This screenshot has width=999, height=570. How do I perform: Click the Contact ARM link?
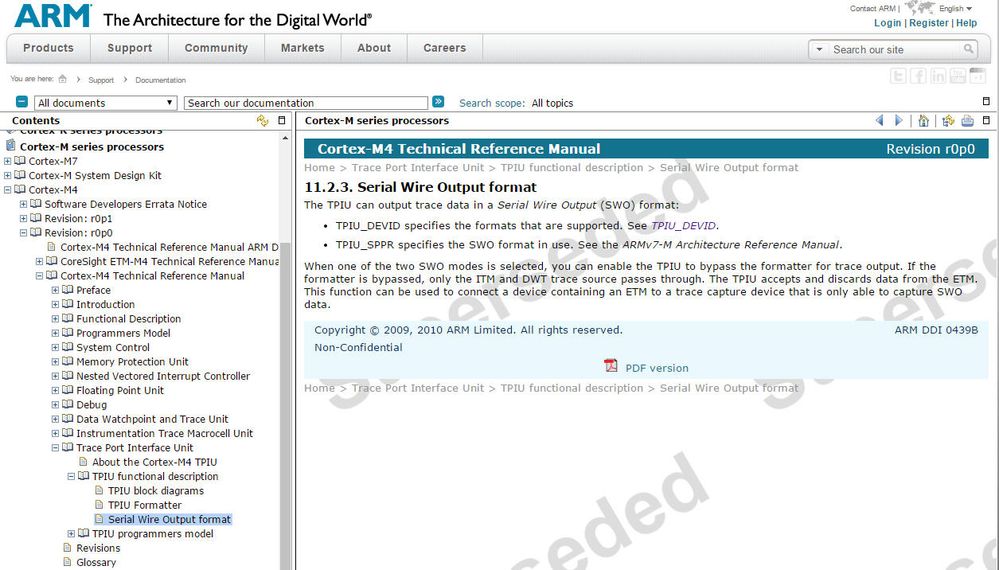pyautogui.click(x=873, y=8)
